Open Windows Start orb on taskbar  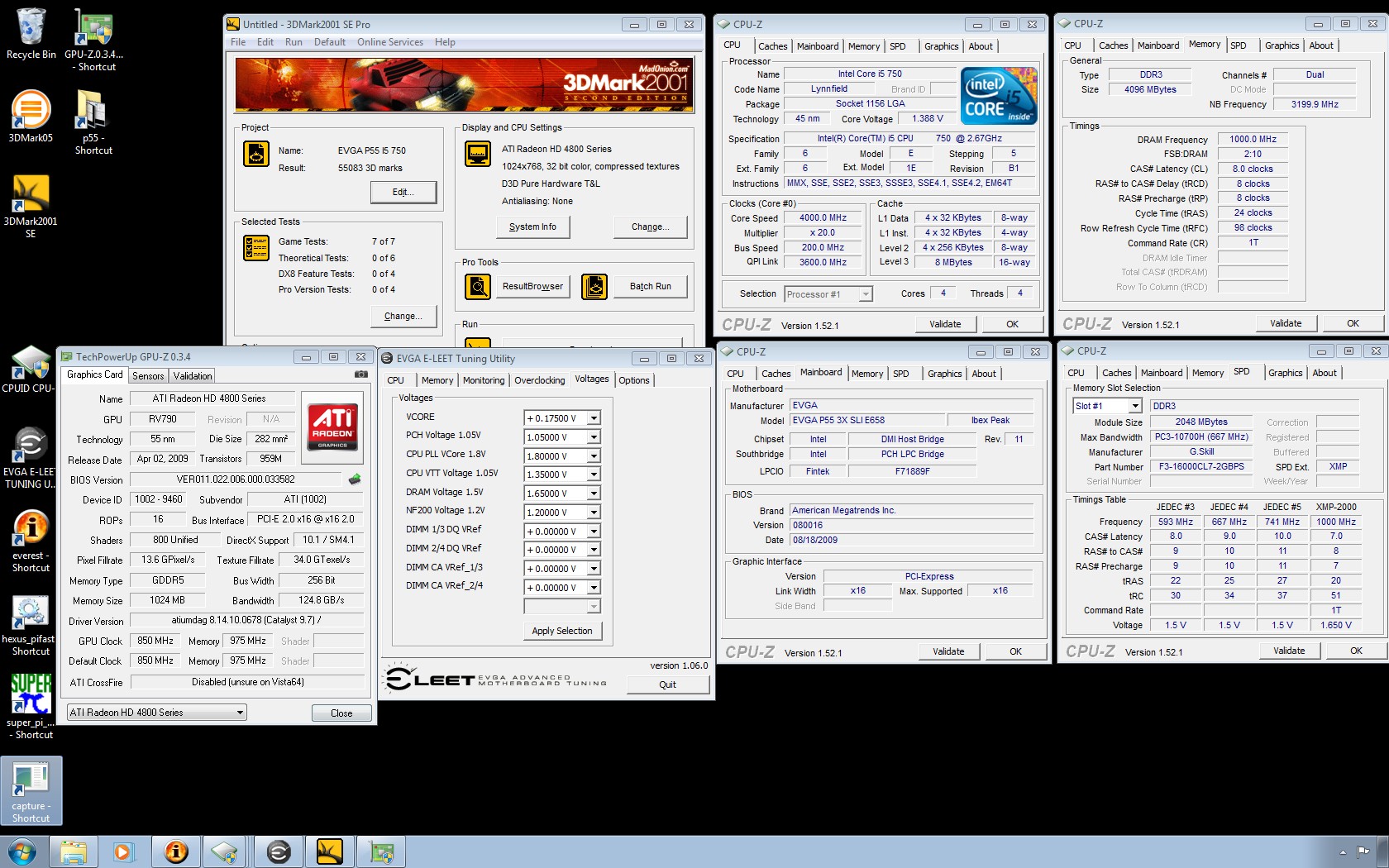click(x=22, y=851)
